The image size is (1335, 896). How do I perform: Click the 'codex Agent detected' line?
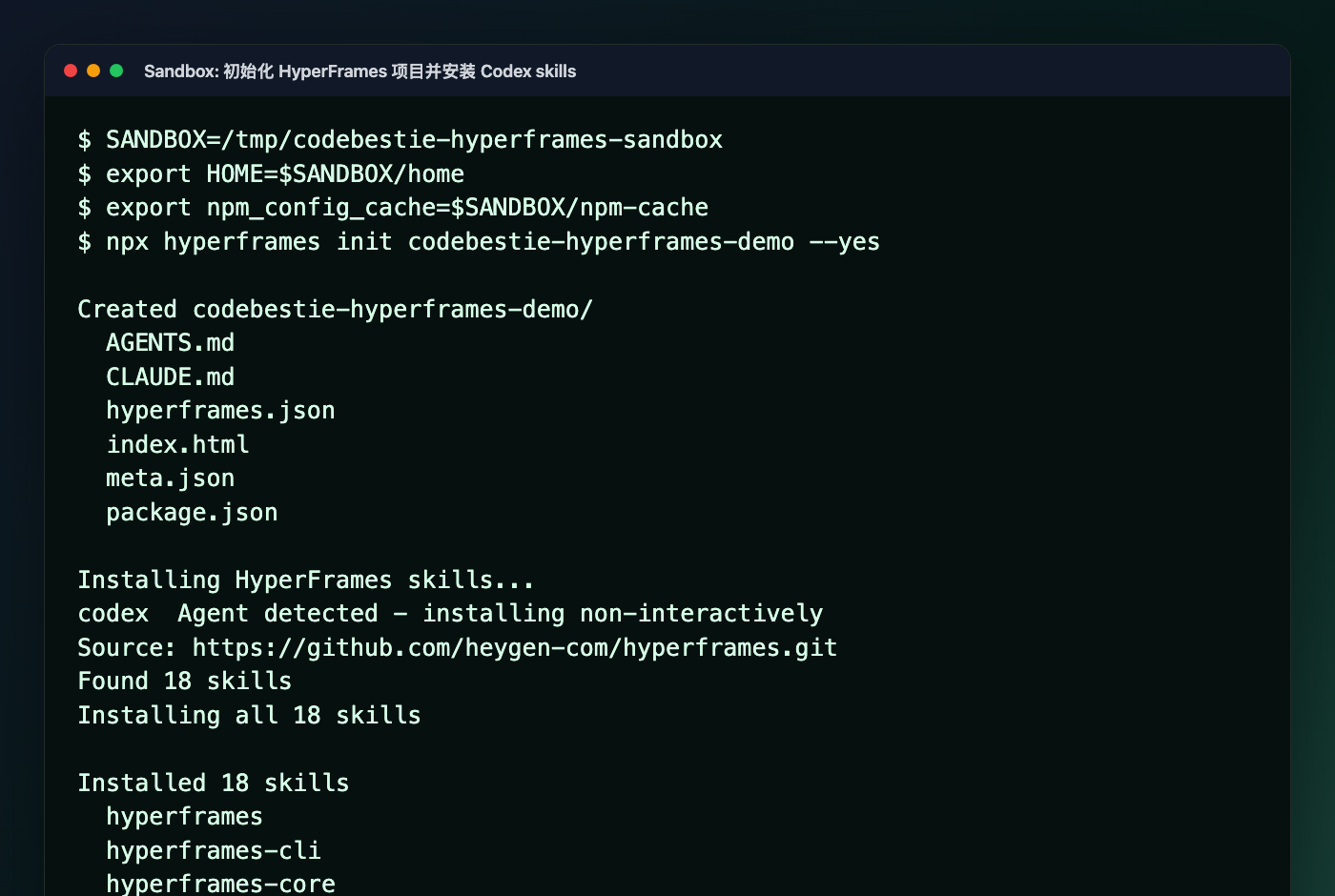[450, 614]
